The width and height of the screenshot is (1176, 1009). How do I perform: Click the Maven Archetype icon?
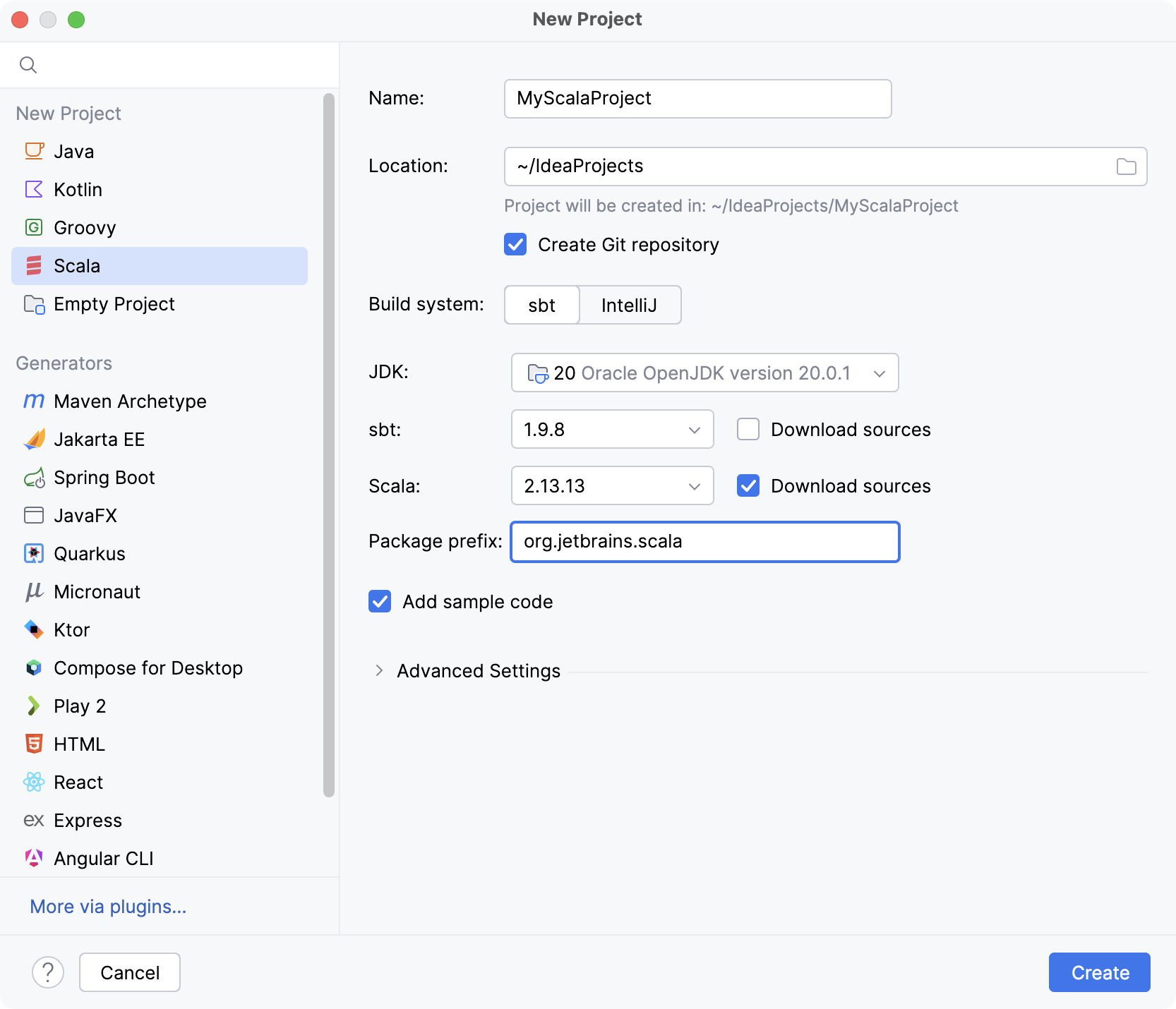[x=34, y=401]
